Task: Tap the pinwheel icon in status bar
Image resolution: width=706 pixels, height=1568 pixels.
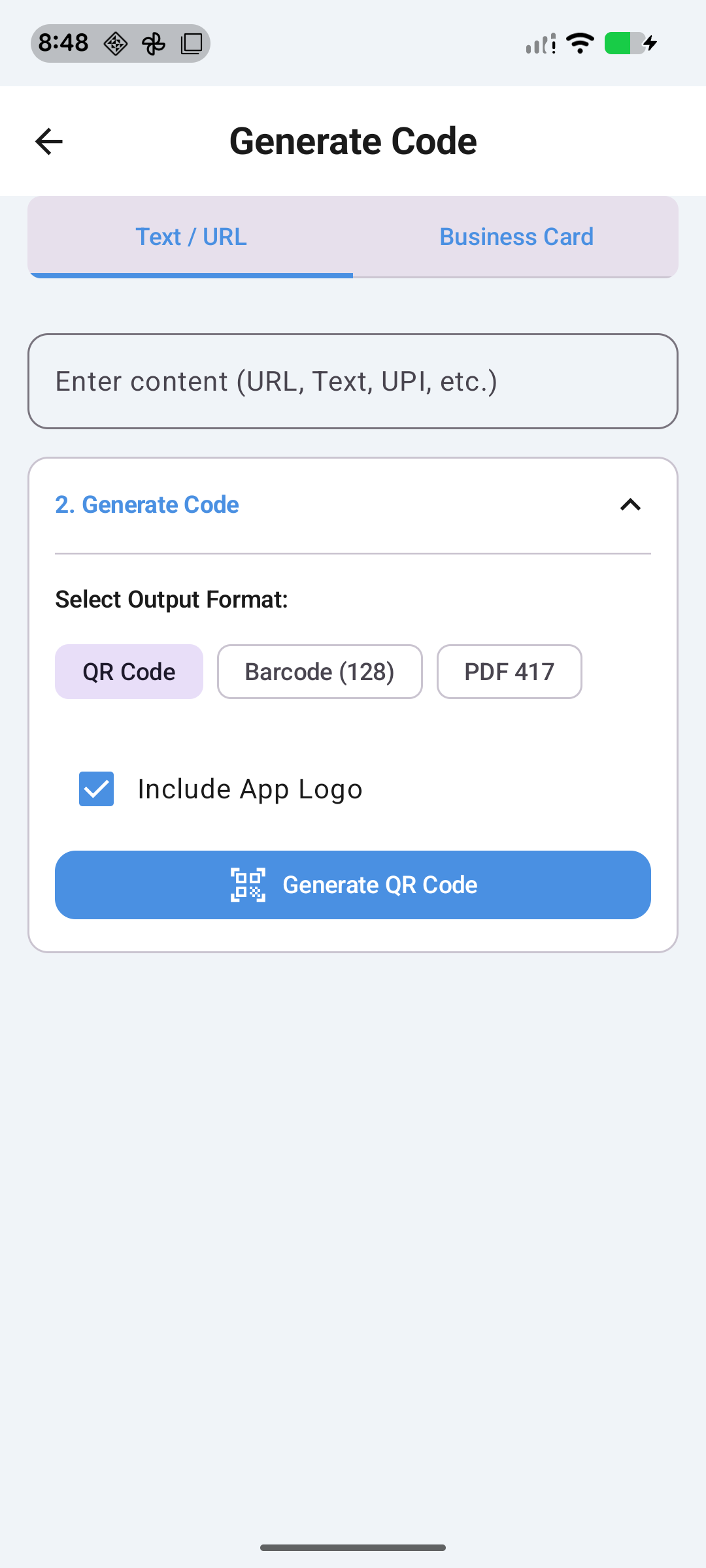Action: point(154,44)
